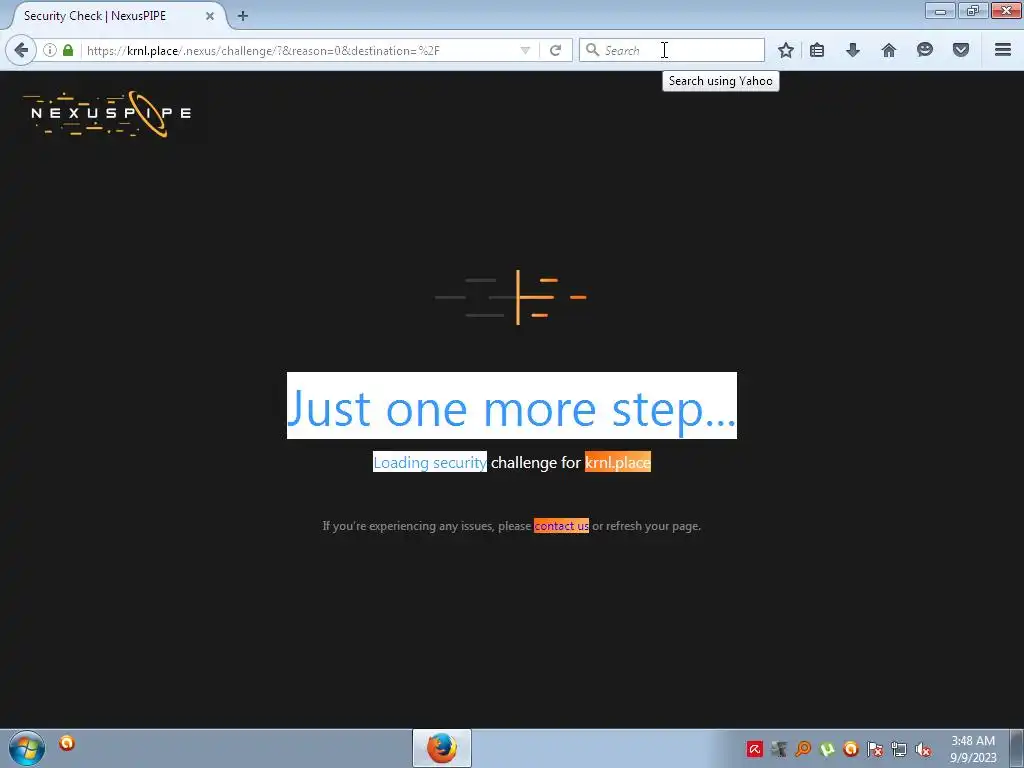Click the chat smiley face toolbar icon
Screen dimensions: 1024x768
(925, 50)
